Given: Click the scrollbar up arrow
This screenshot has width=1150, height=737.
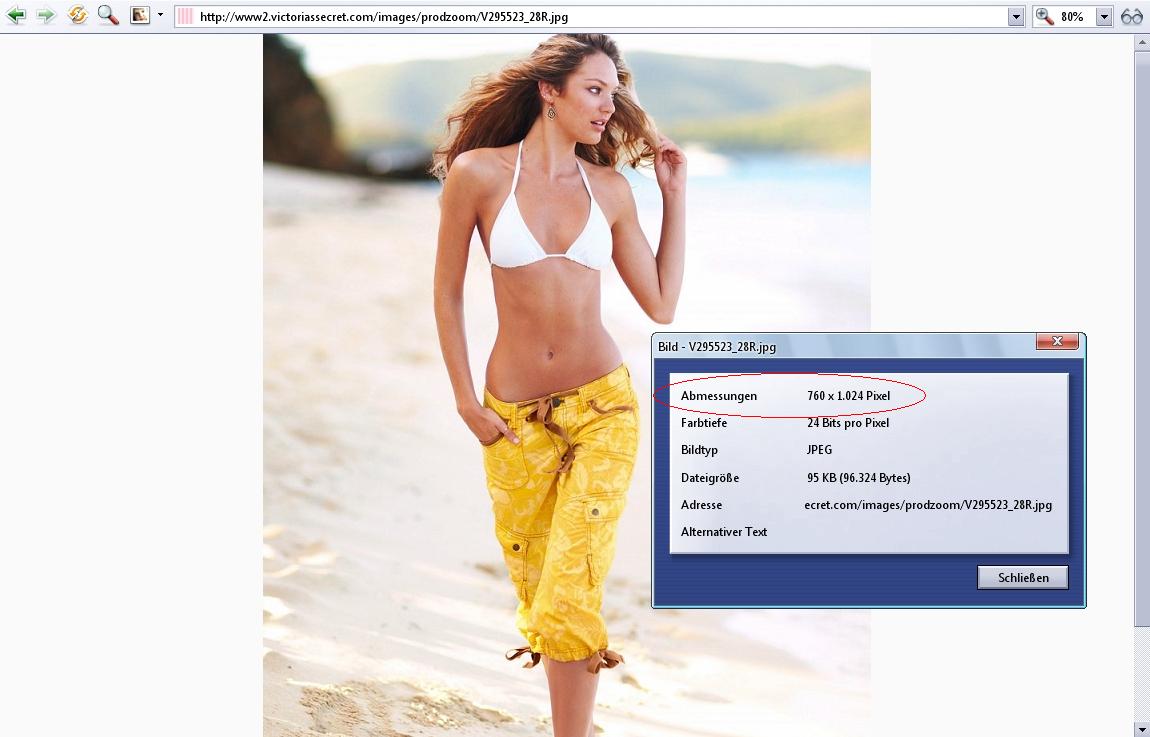Looking at the screenshot, I should click(x=1142, y=43).
